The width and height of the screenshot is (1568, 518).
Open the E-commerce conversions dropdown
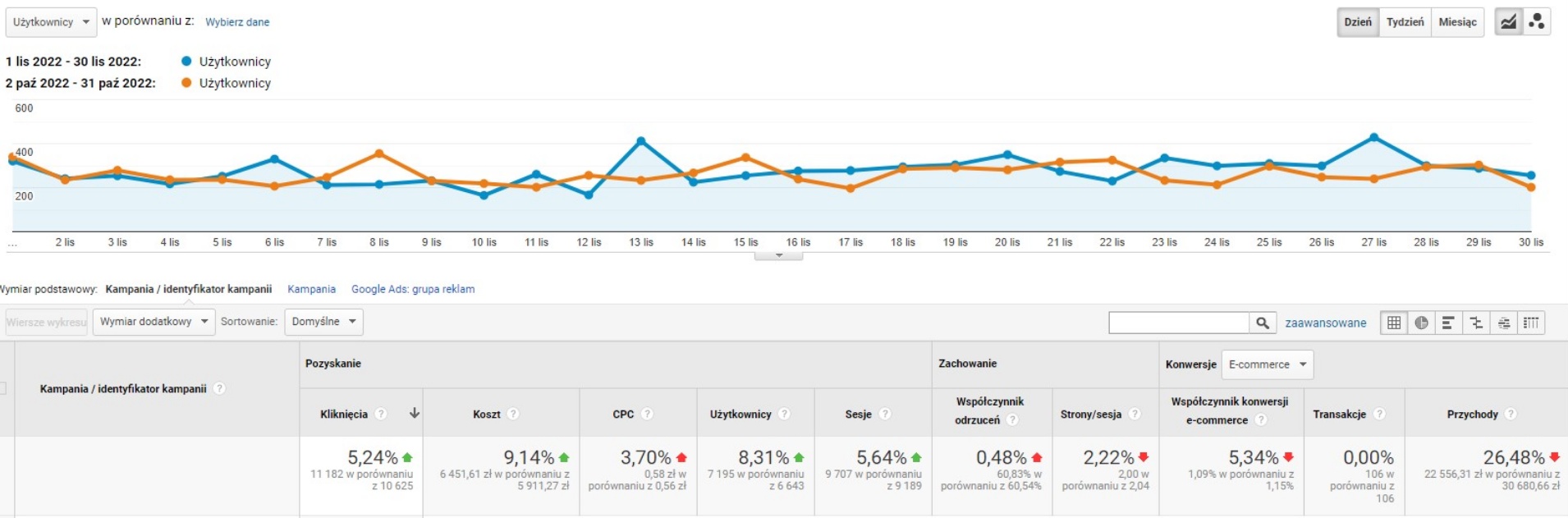coord(1268,364)
